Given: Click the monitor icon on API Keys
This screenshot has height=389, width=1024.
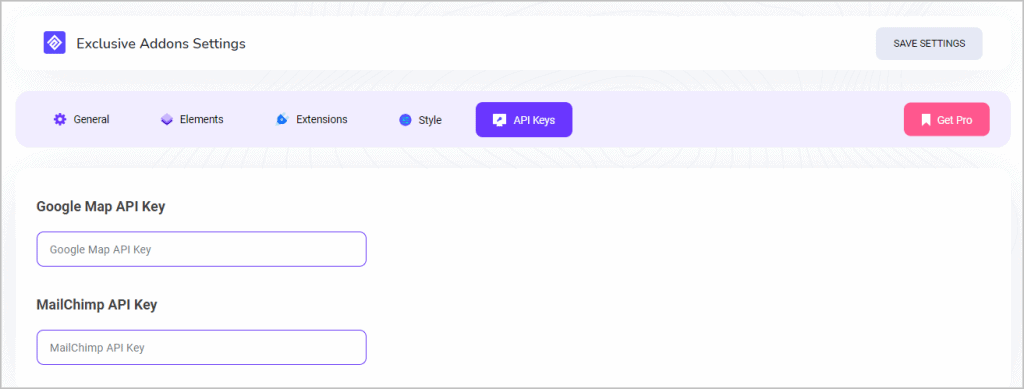Looking at the screenshot, I should pos(500,120).
